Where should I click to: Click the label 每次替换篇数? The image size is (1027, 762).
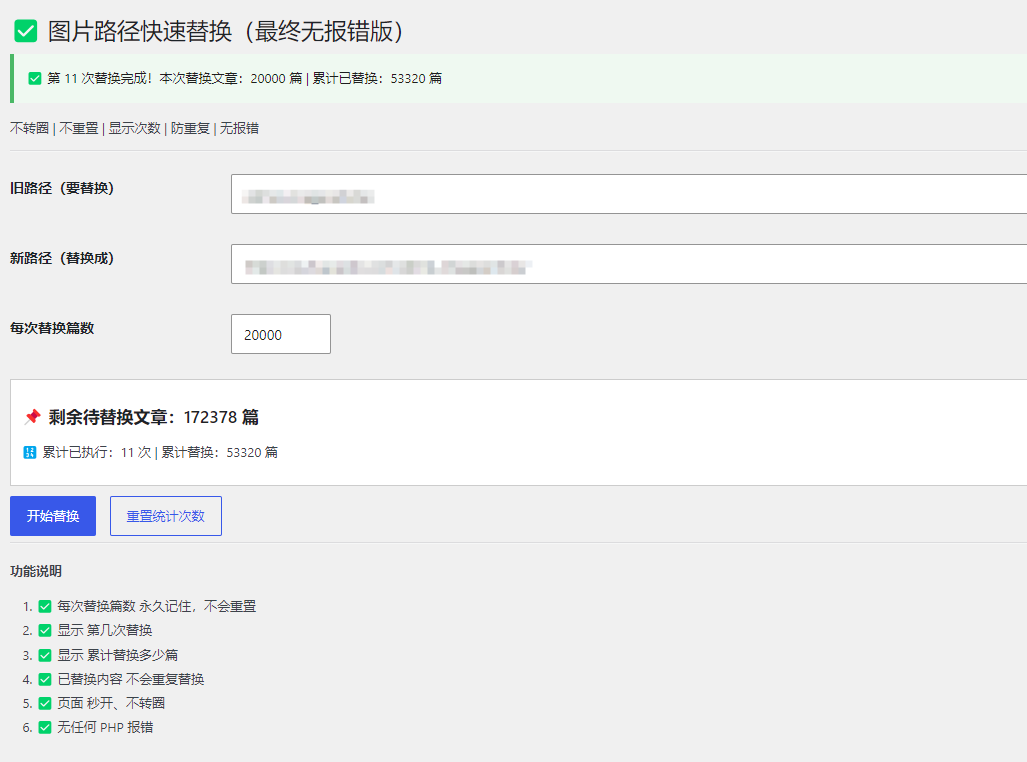pos(52,328)
